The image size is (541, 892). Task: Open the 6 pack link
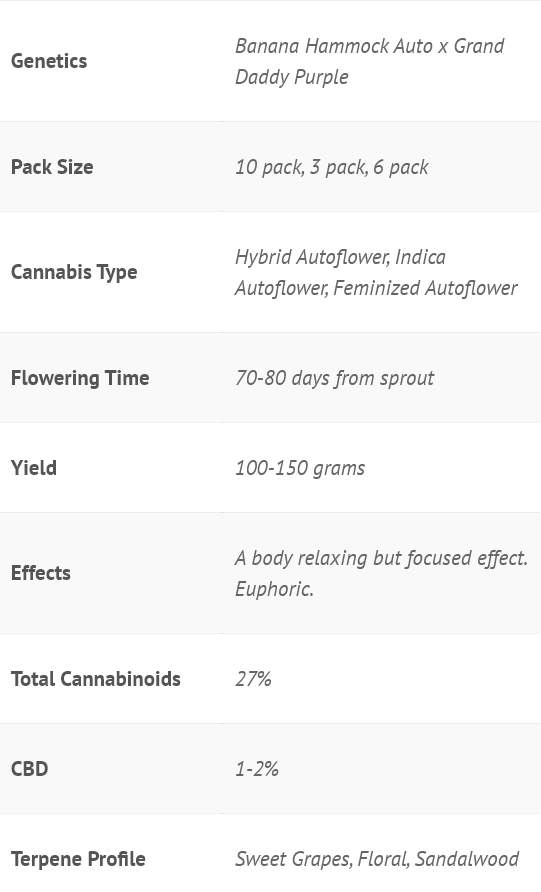pyautogui.click(x=401, y=167)
